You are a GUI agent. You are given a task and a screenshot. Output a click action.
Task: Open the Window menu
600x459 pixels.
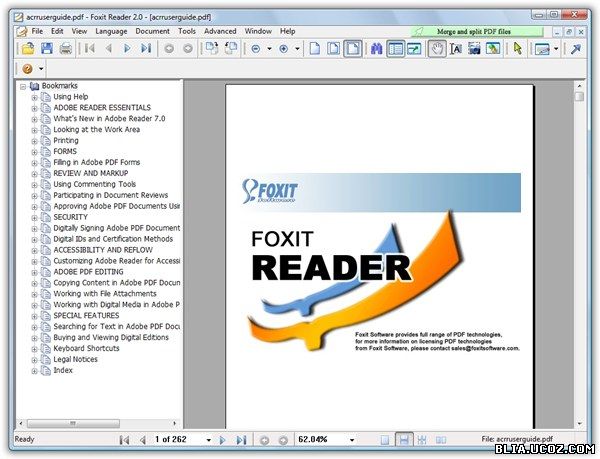[258, 31]
